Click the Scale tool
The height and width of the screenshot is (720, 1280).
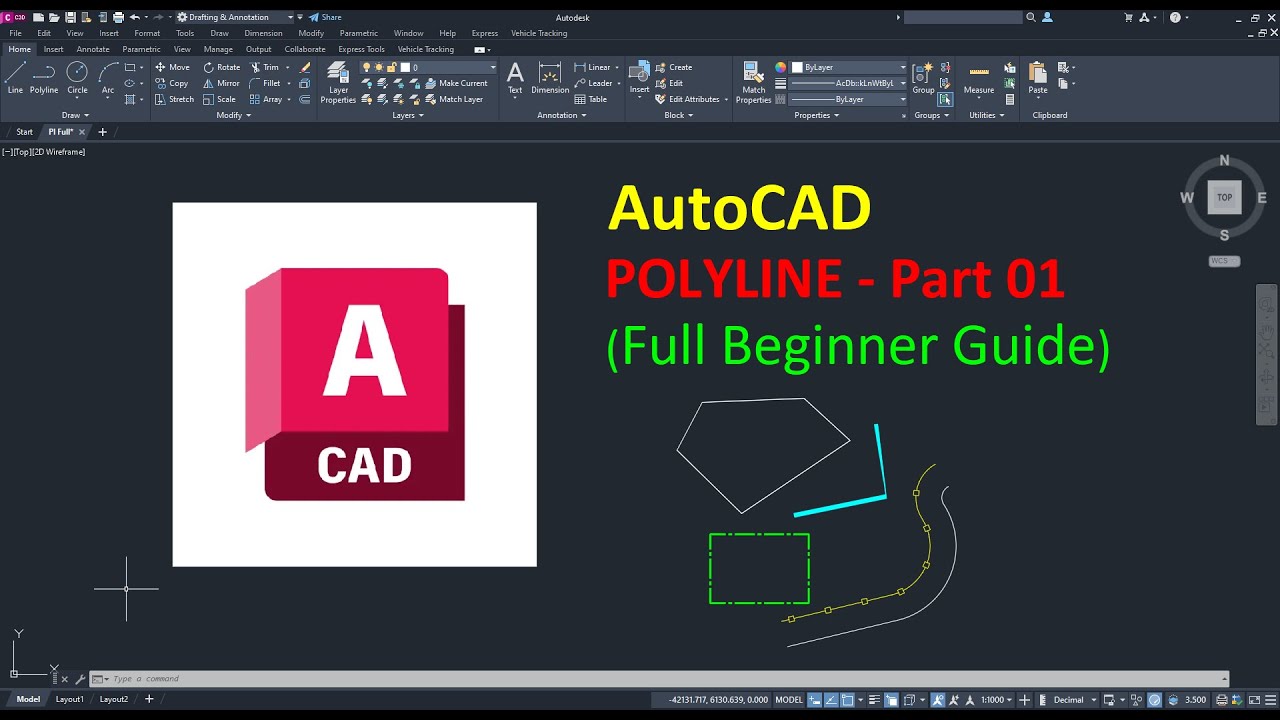(x=219, y=99)
